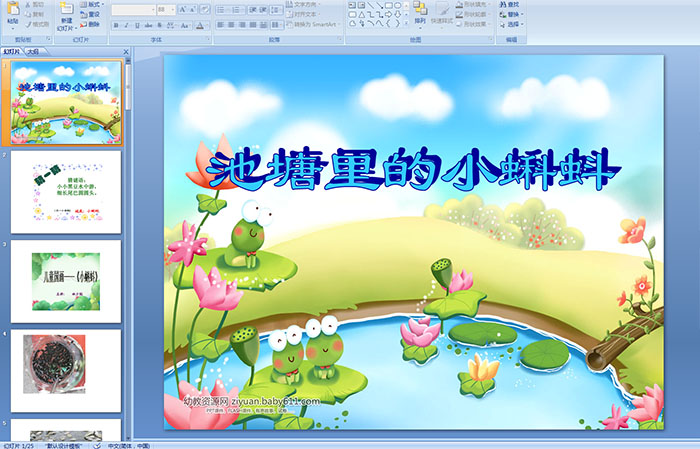Close the slides pane with X
This screenshot has width=700, height=449.
click(126, 52)
